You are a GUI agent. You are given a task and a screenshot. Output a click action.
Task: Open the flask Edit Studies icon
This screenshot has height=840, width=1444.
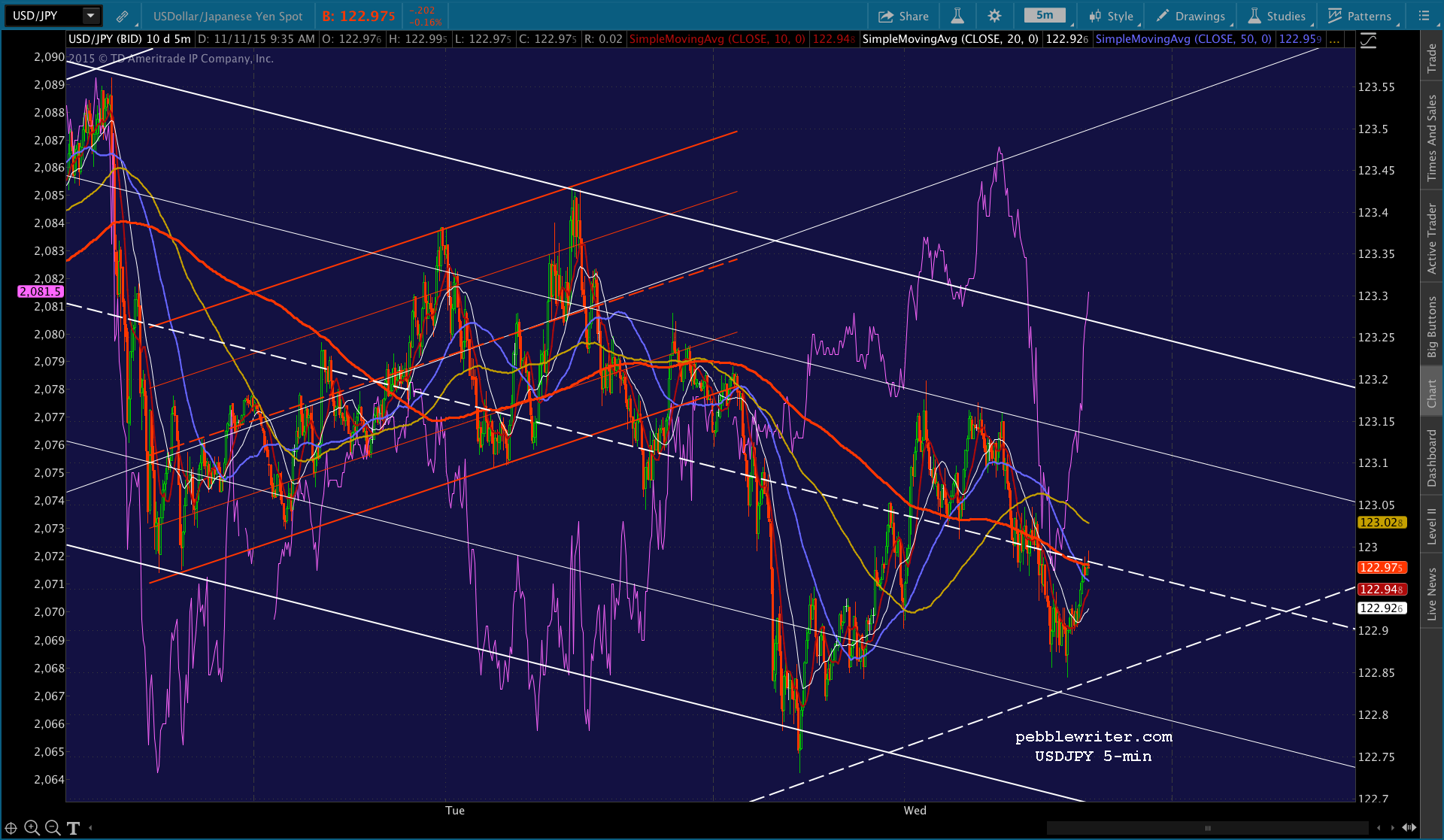pyautogui.click(x=957, y=16)
